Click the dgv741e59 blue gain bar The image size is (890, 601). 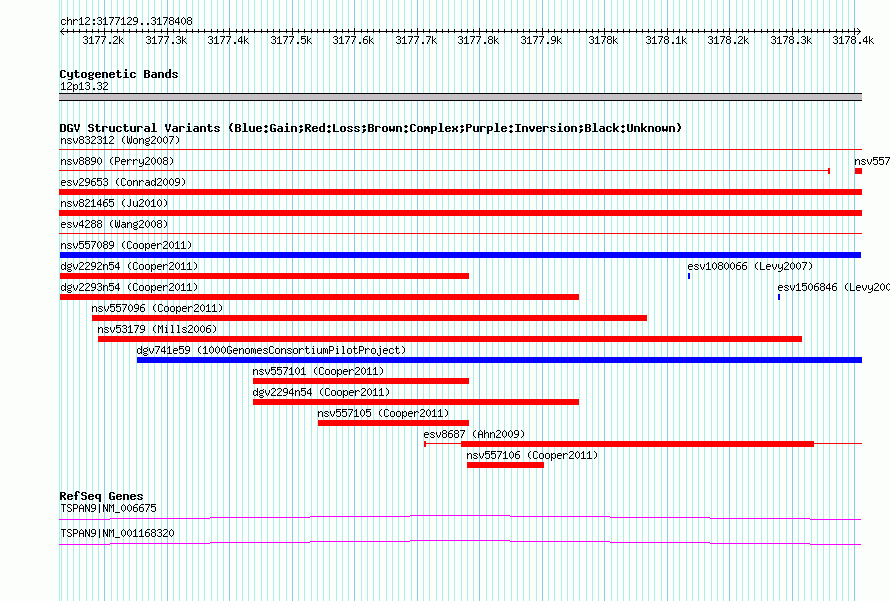[499, 360]
